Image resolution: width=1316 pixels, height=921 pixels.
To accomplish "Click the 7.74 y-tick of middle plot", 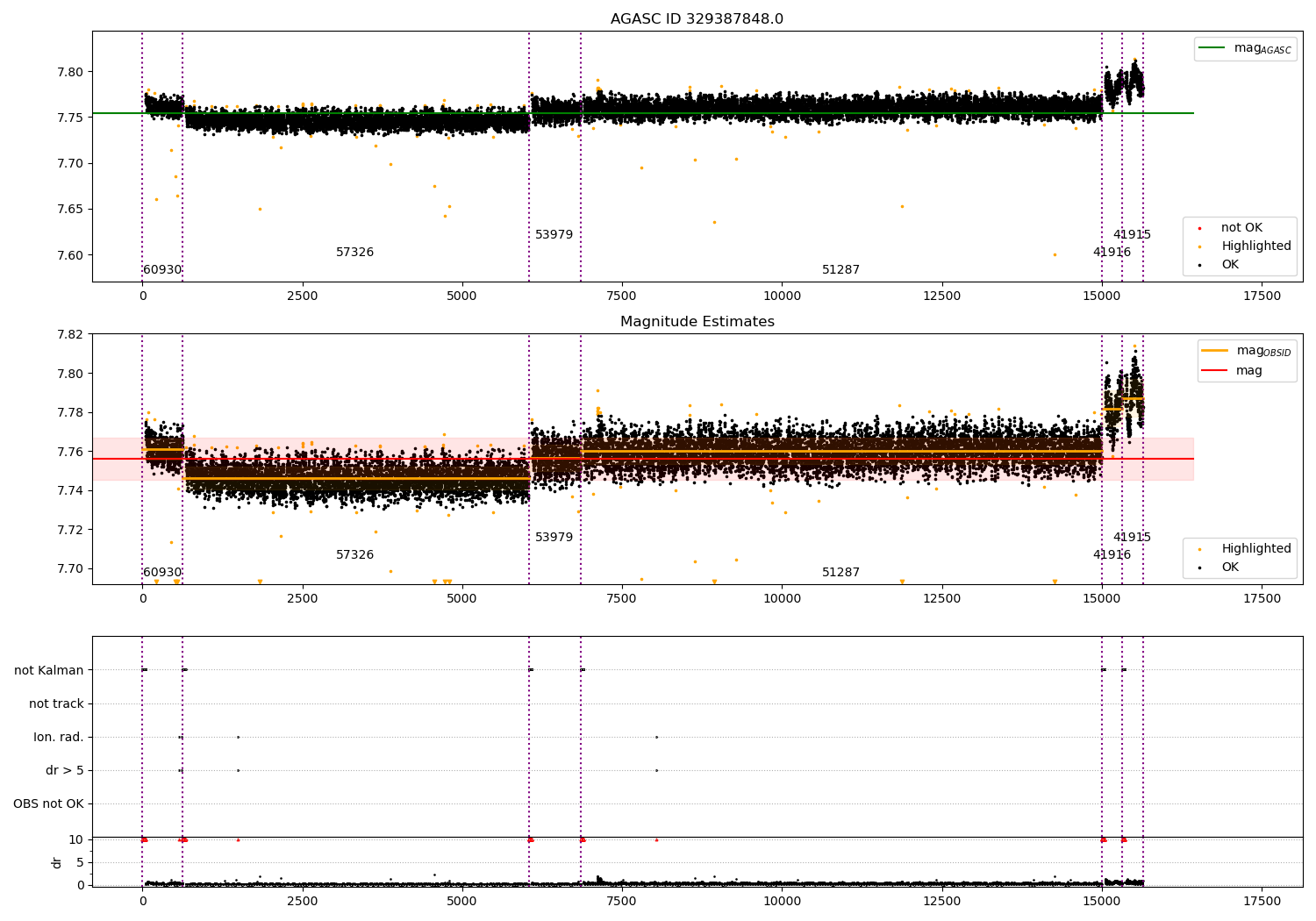I will 70,490.
